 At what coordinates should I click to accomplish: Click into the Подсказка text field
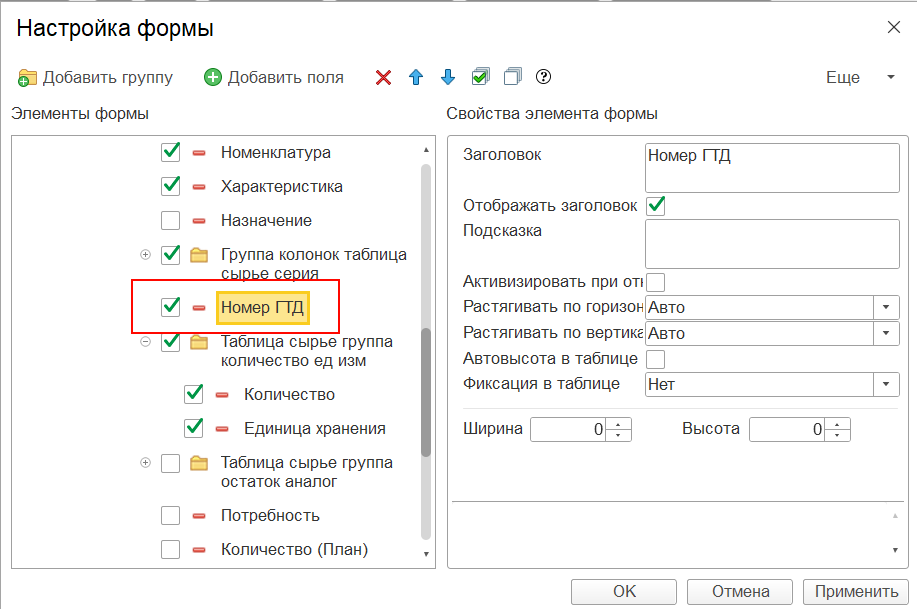click(772, 244)
